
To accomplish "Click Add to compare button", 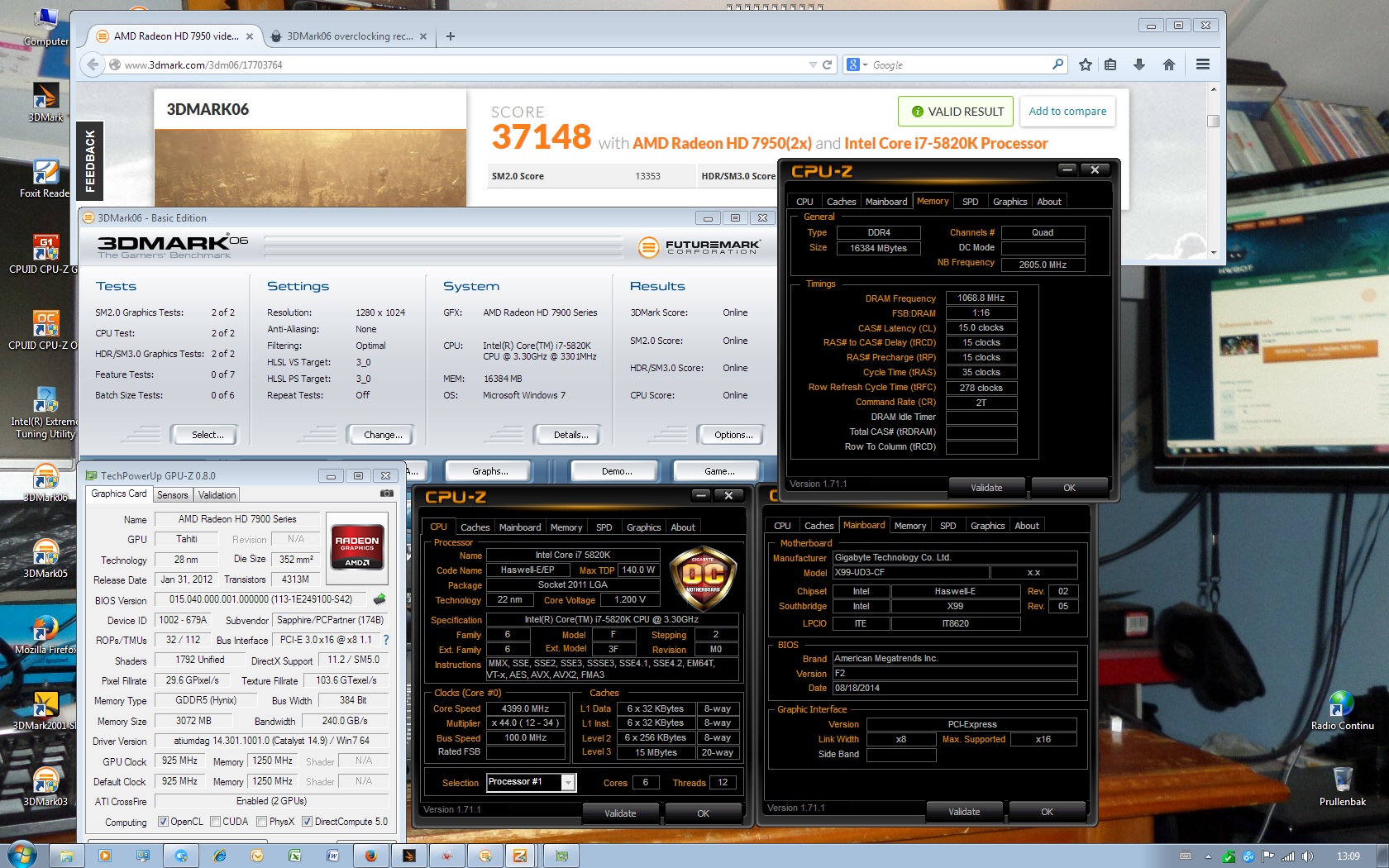I will pyautogui.click(x=1067, y=112).
